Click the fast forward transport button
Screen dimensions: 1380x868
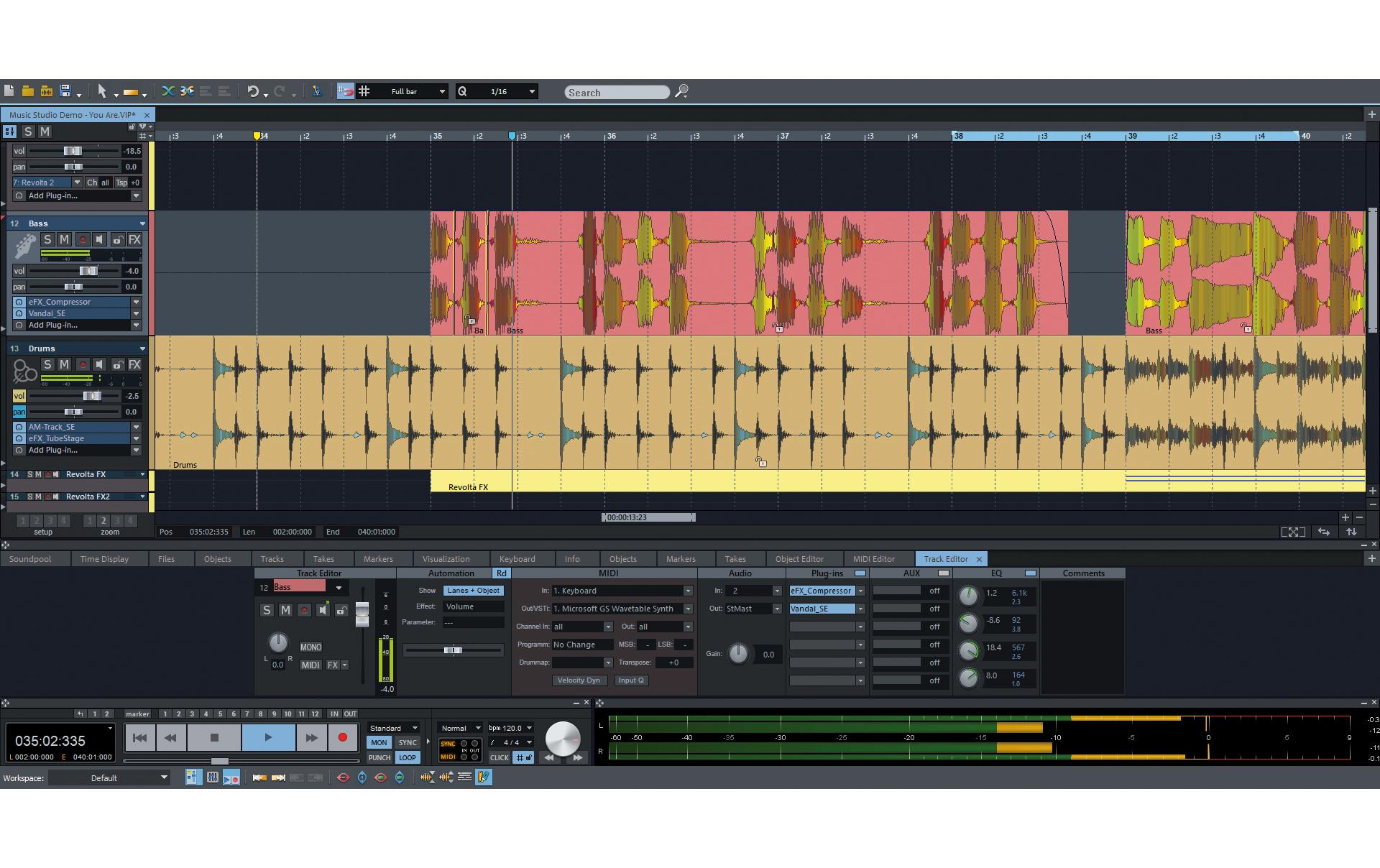[311, 737]
